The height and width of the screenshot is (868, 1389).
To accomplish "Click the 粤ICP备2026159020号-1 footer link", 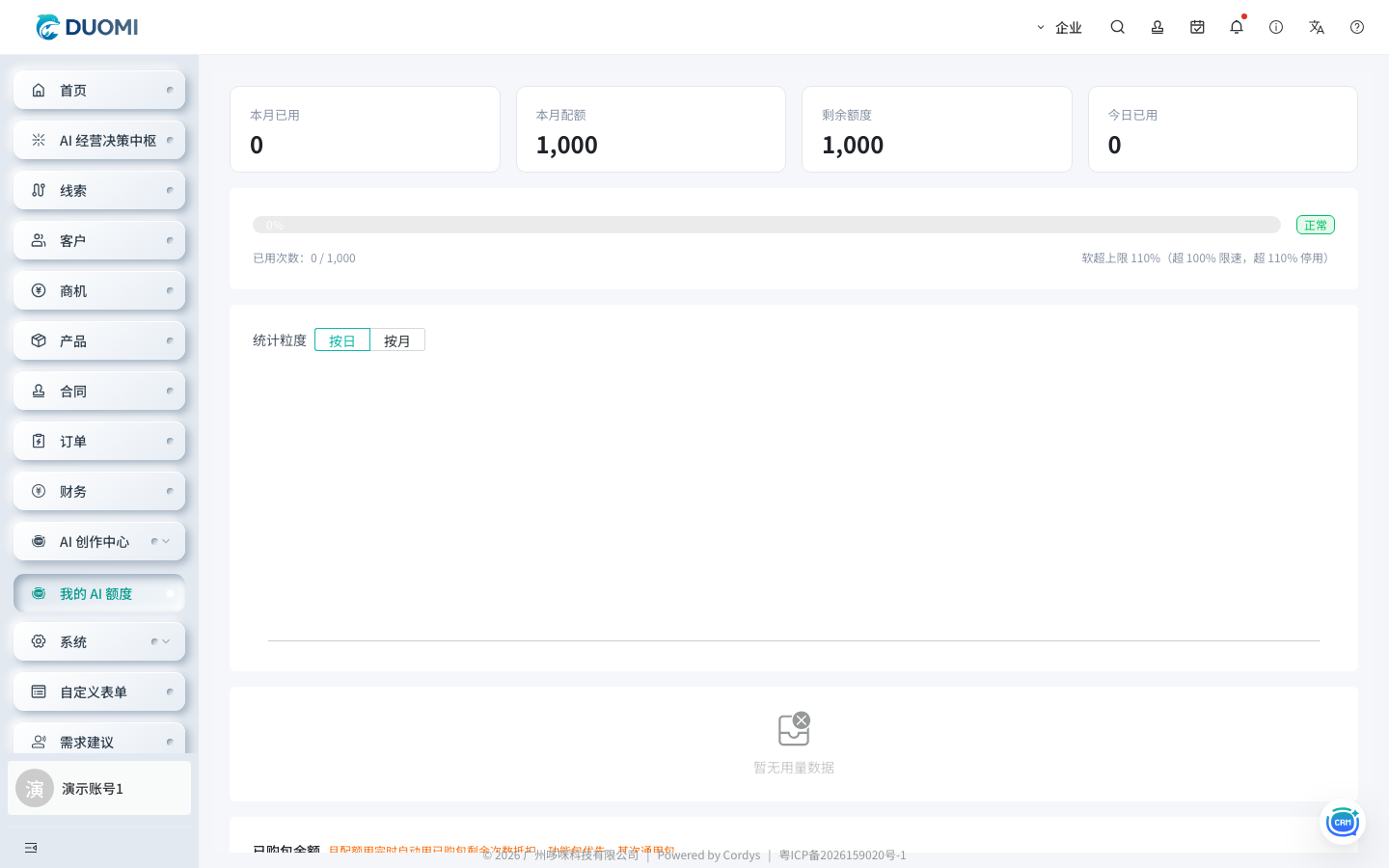I will pos(843,855).
